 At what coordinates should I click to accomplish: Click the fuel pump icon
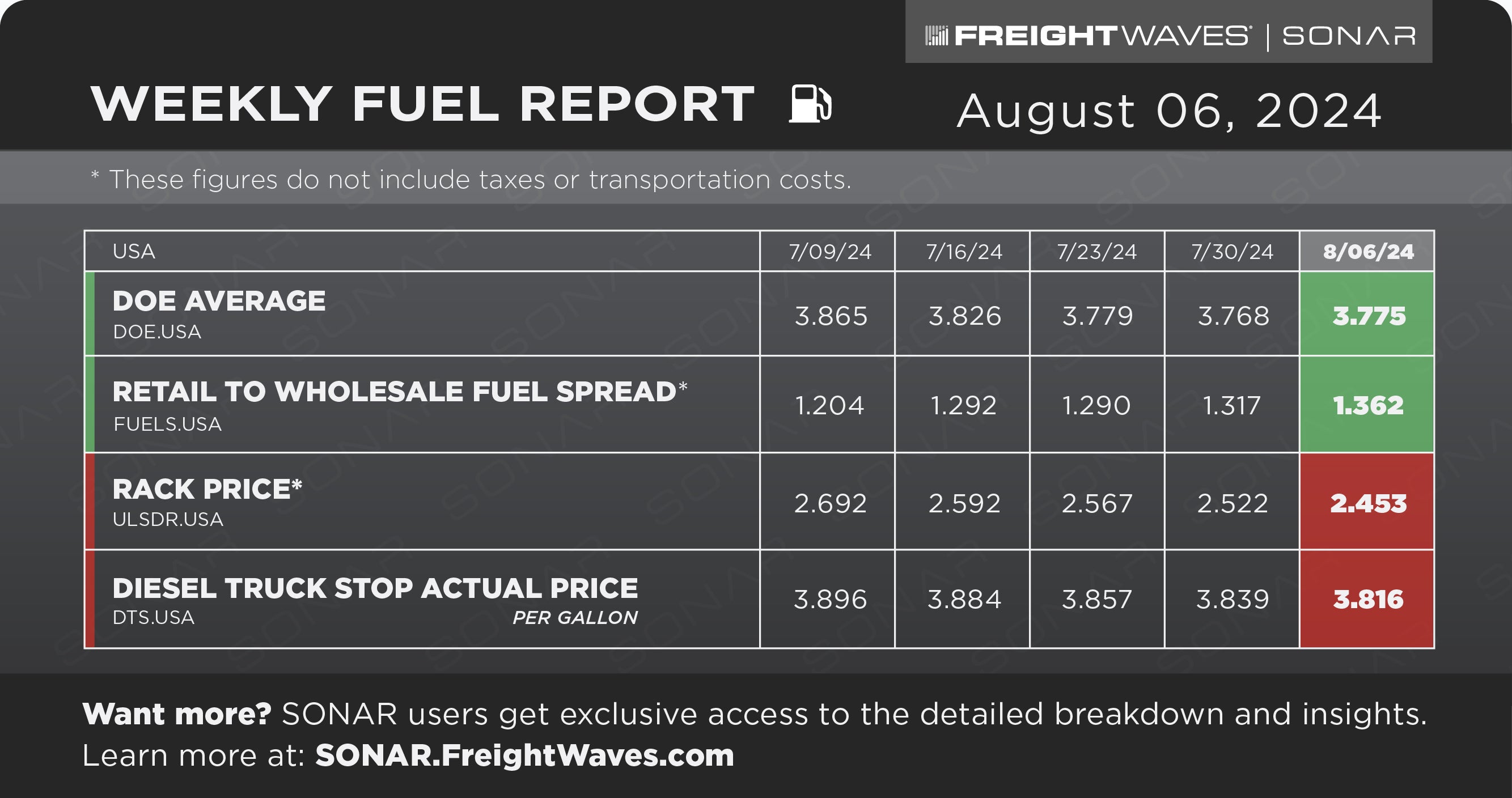(810, 104)
